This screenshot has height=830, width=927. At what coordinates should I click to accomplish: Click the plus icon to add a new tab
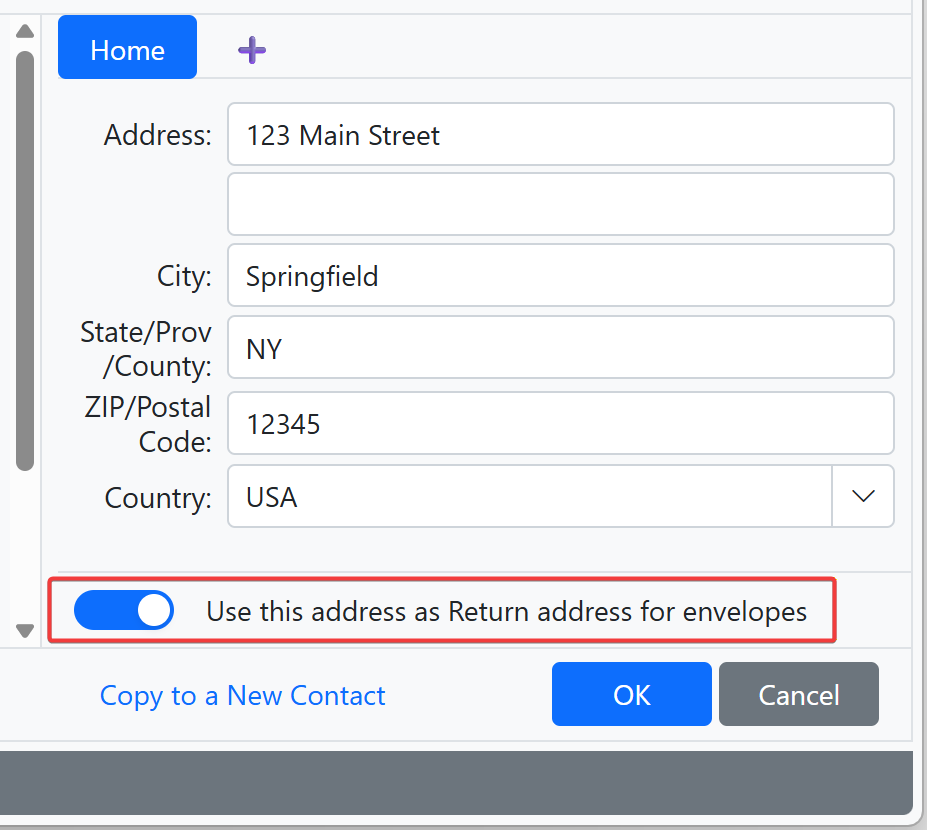click(251, 49)
